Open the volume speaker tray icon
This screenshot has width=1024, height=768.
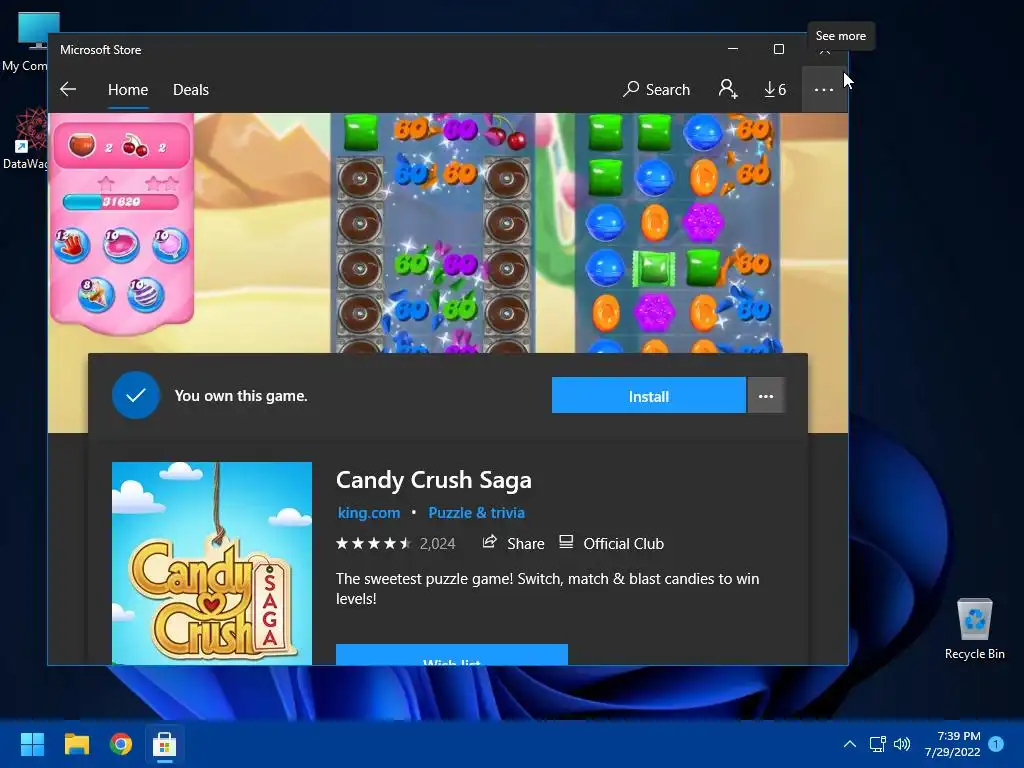[902, 744]
